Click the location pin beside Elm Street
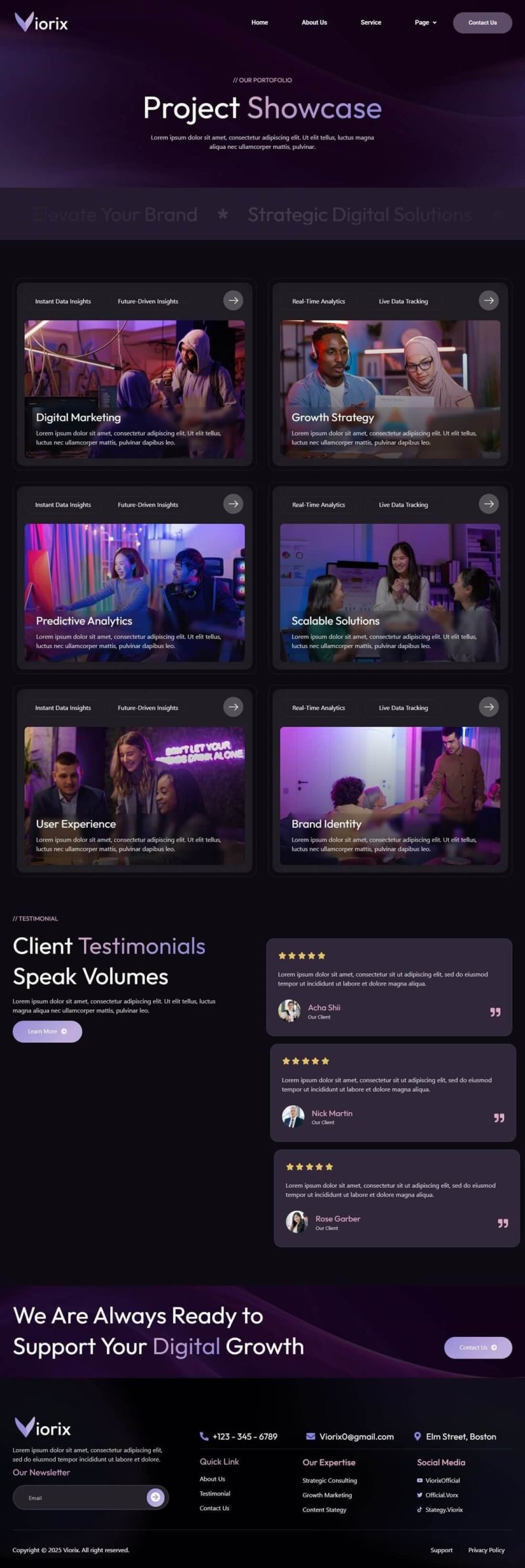Screen dimensions: 525x1568 417,1436
